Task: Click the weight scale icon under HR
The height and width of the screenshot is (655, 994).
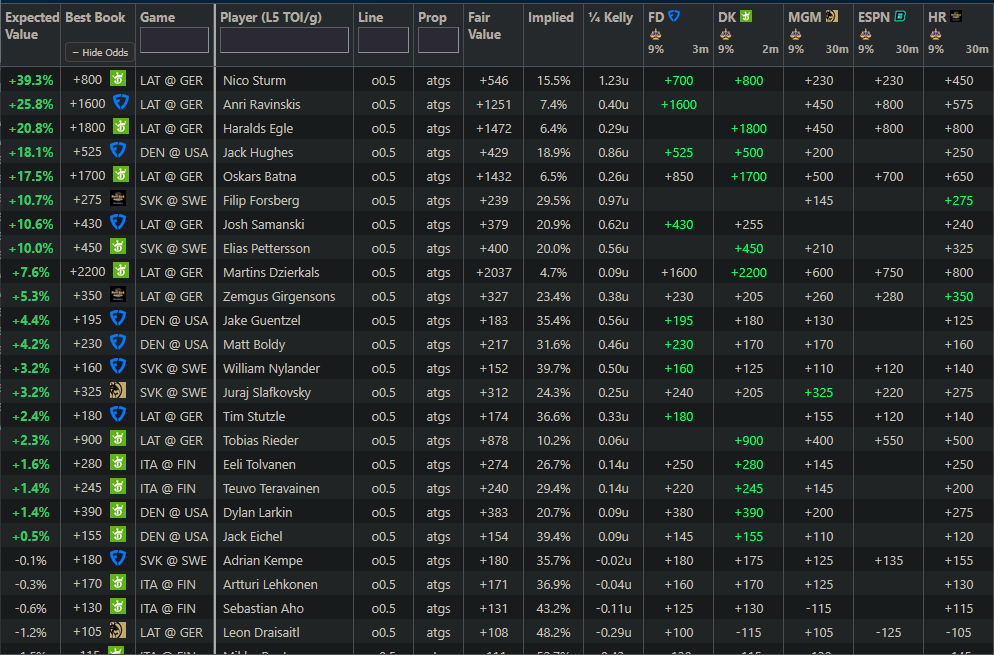Action: click(x=936, y=34)
